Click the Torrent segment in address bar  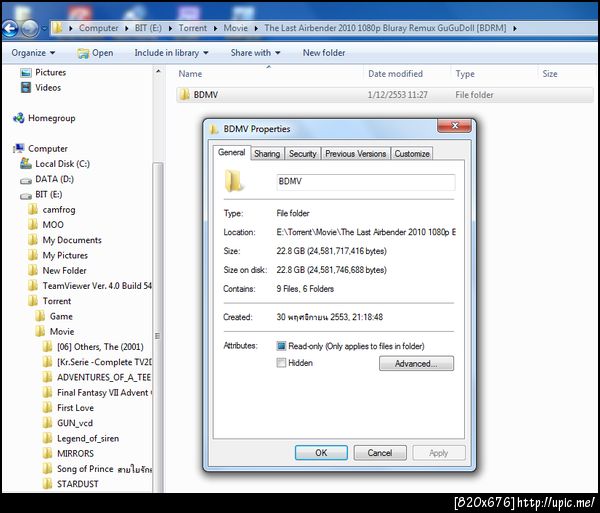(x=192, y=28)
